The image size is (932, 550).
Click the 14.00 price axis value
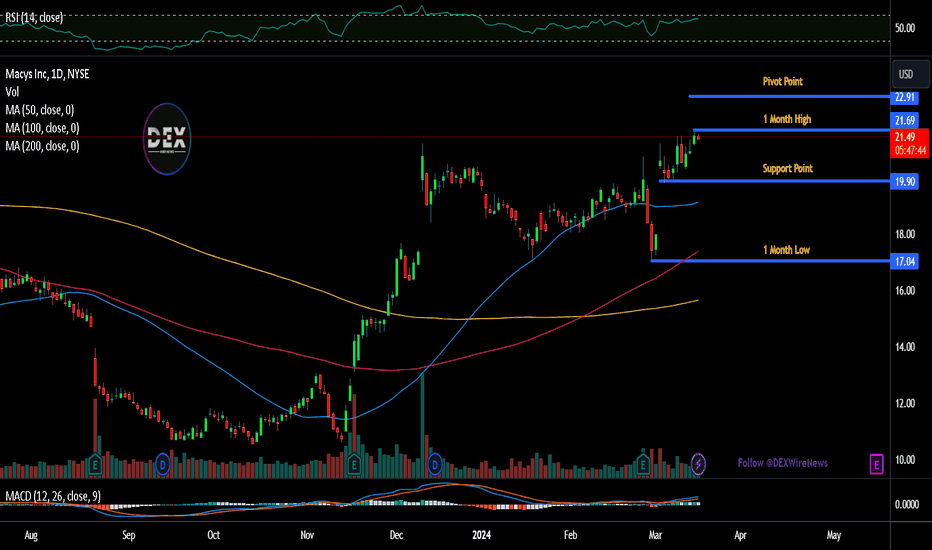(x=905, y=347)
